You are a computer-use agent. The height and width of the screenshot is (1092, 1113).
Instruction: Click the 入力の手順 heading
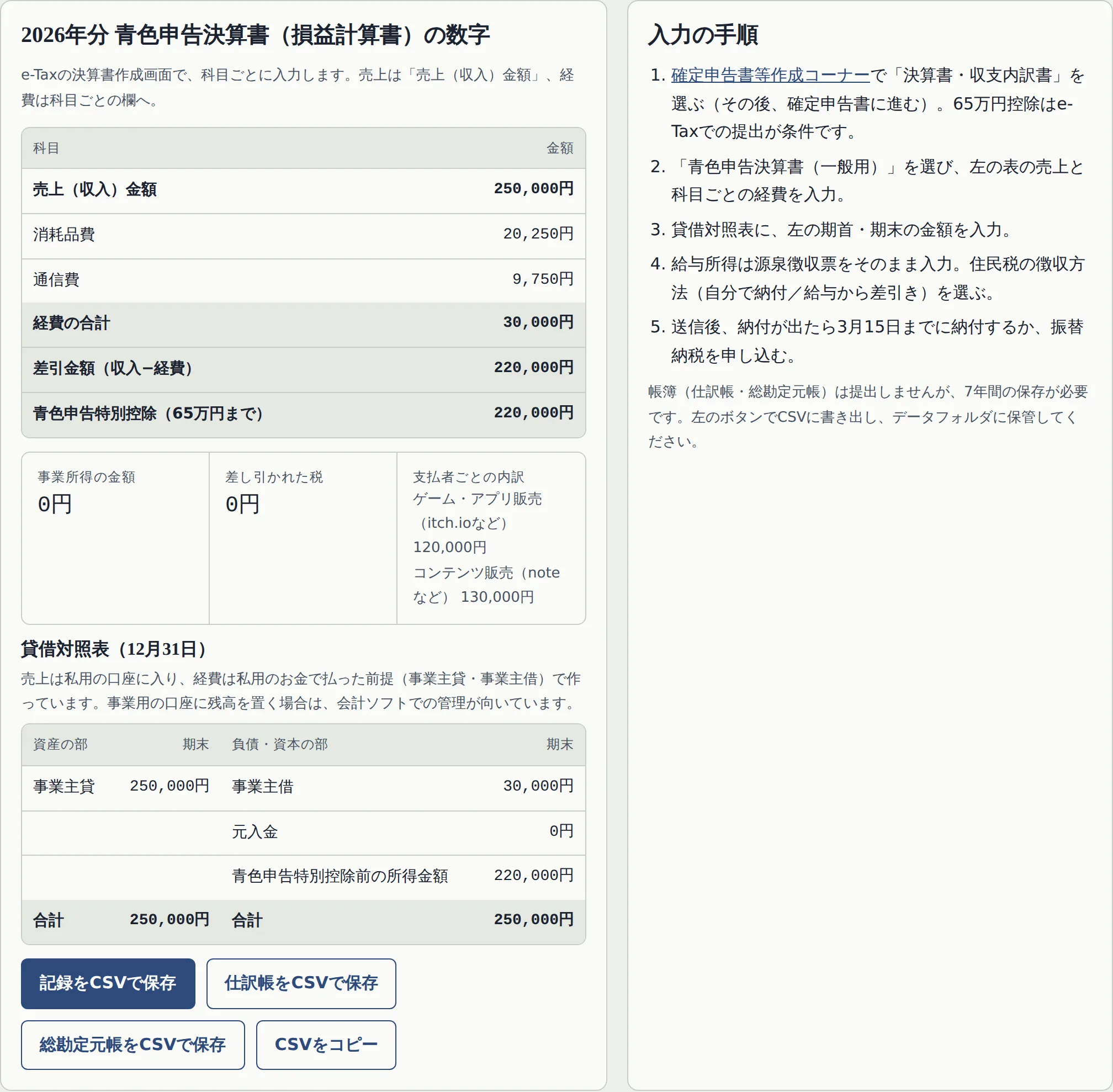[703, 35]
